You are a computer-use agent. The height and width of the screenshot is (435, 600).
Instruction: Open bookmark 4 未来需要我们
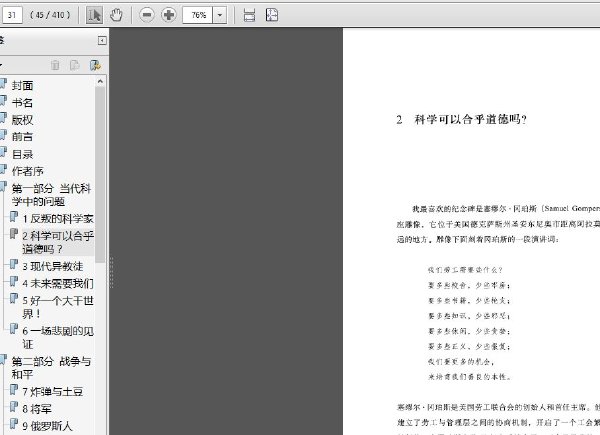tap(58, 283)
